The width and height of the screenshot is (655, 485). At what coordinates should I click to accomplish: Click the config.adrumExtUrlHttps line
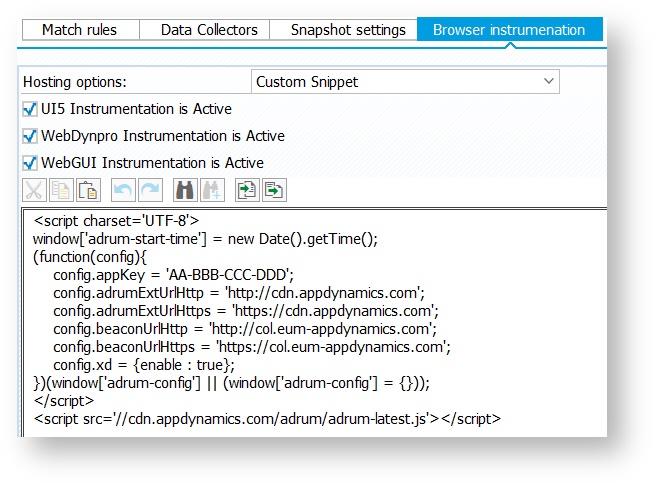[246, 311]
